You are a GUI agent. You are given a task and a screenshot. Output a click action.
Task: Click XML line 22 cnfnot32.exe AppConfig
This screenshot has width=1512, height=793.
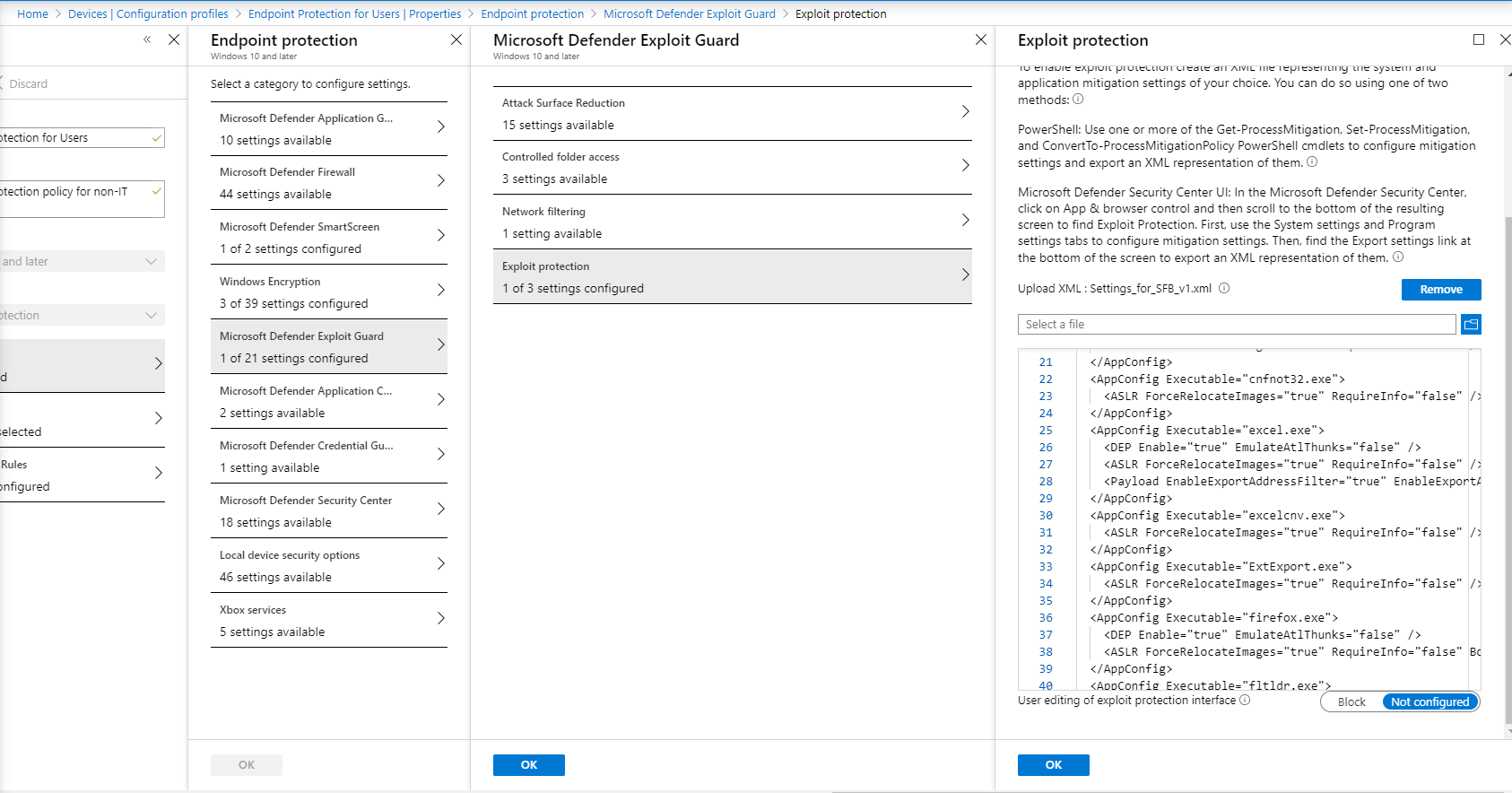[1218, 379]
